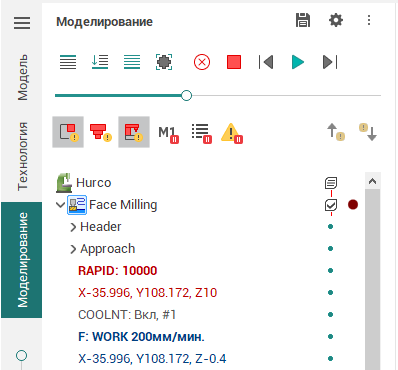The image size is (398, 370).
Task: Switch to the Технология tab
Action: pyautogui.click(x=22, y=156)
